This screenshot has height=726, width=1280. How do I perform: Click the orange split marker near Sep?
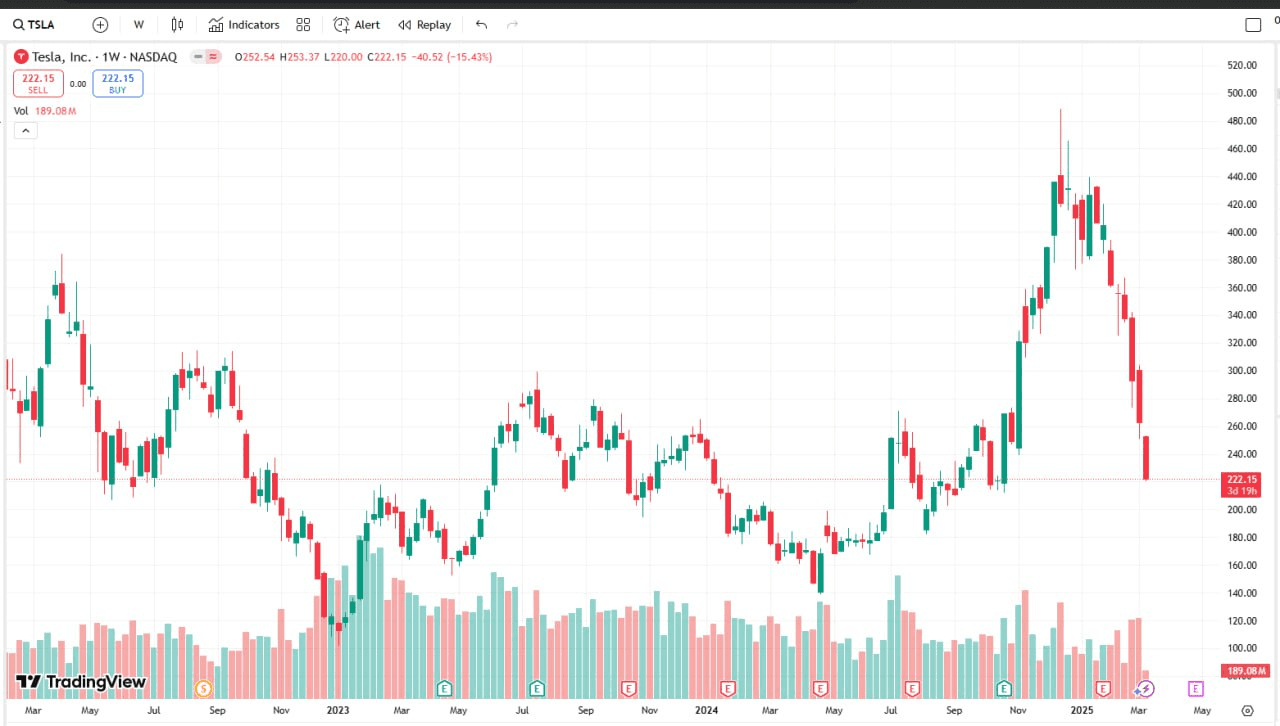coord(204,688)
